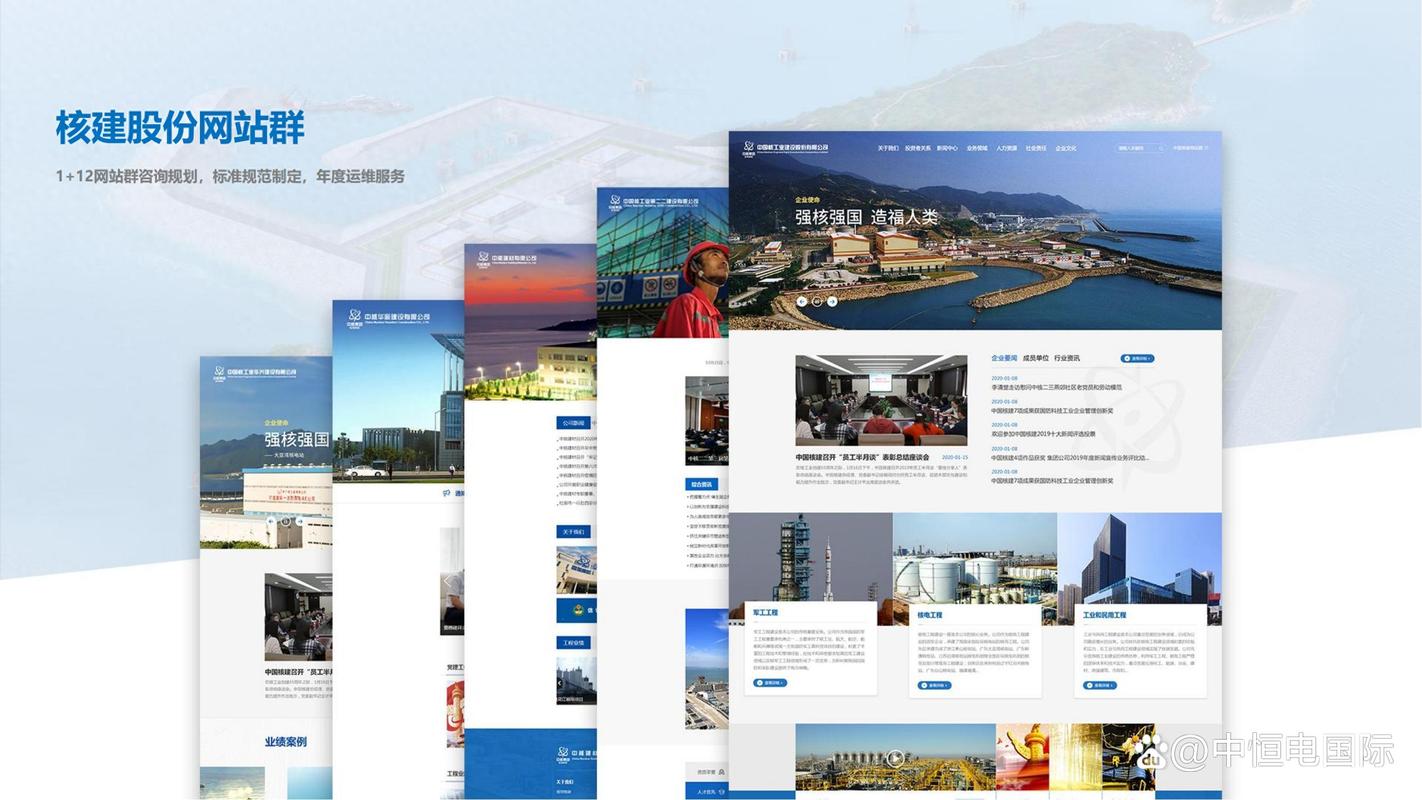The width and height of the screenshot is (1422, 800).
Task: Select the 企业要闻 news tab
Action: pyautogui.click(x=1004, y=358)
